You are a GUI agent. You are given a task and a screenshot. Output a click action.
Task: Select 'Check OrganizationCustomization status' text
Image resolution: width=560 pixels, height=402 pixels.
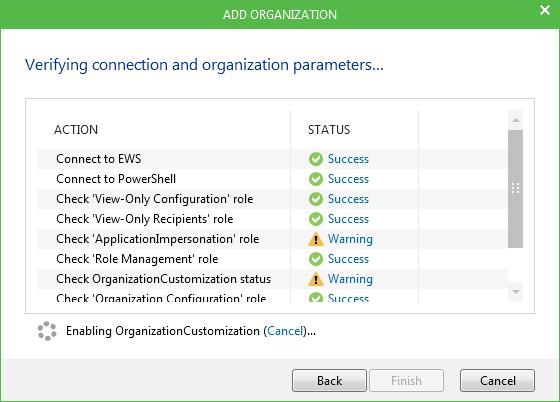point(164,279)
